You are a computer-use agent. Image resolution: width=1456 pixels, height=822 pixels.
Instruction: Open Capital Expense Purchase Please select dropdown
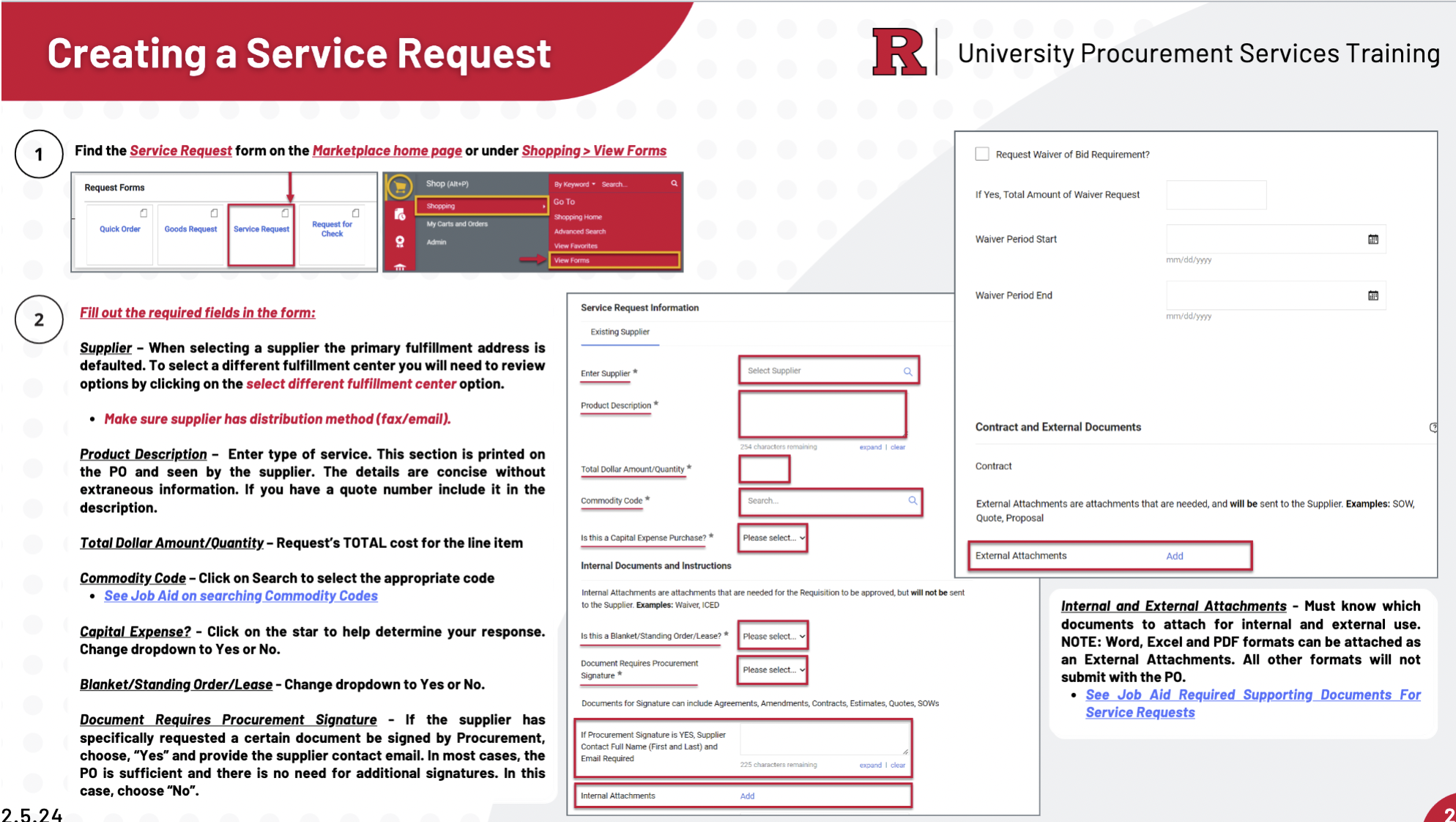[x=773, y=538]
